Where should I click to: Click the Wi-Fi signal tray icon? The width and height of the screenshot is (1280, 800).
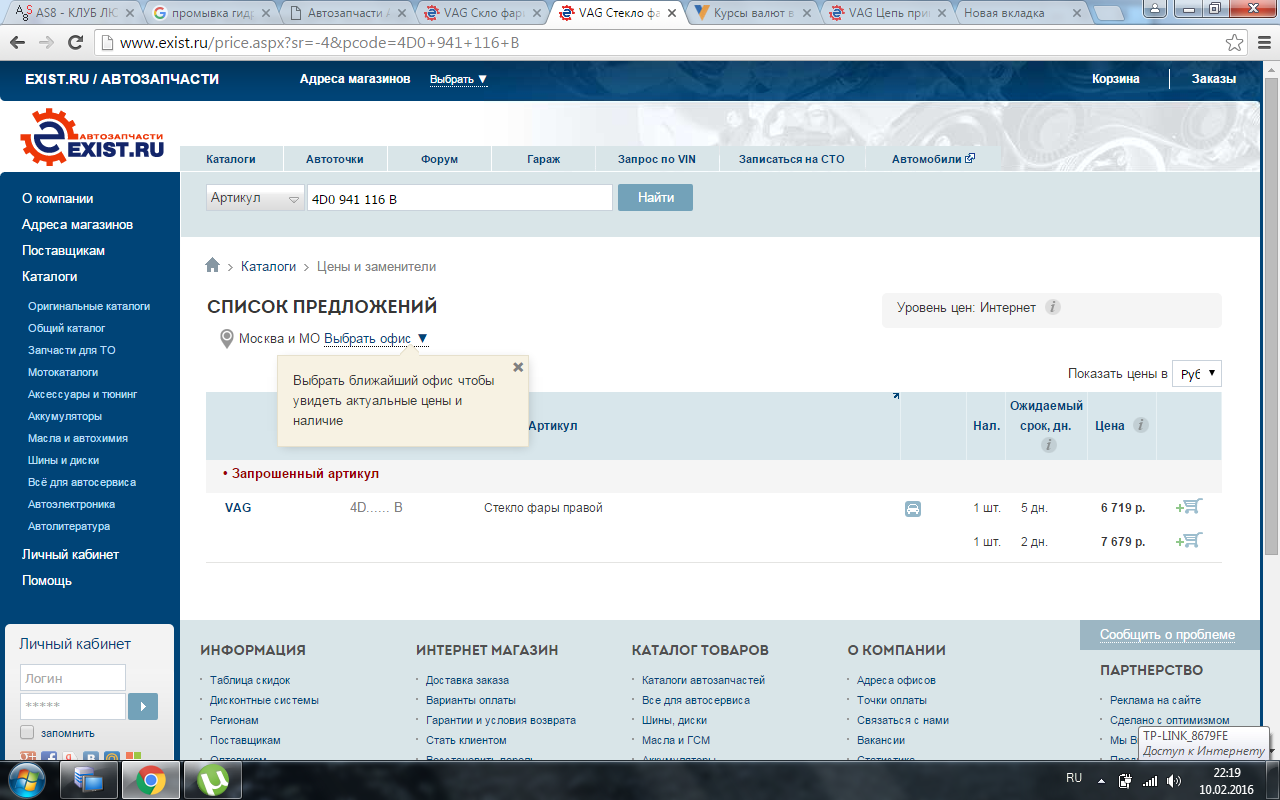pos(1151,781)
